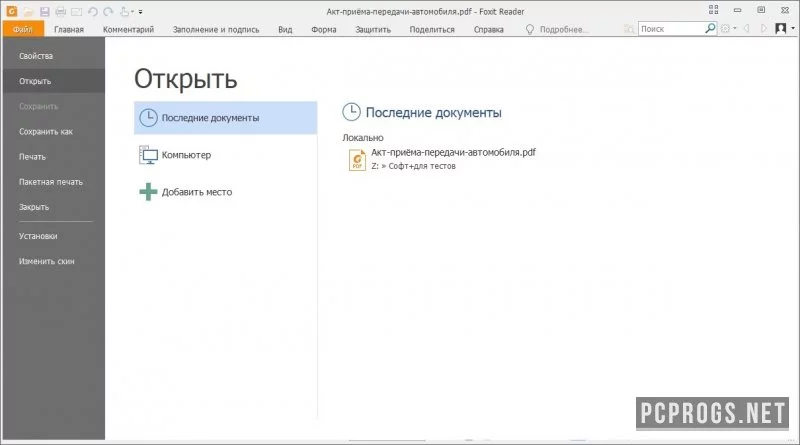Click the undo arrow icon
The height and width of the screenshot is (445, 800).
pos(92,11)
